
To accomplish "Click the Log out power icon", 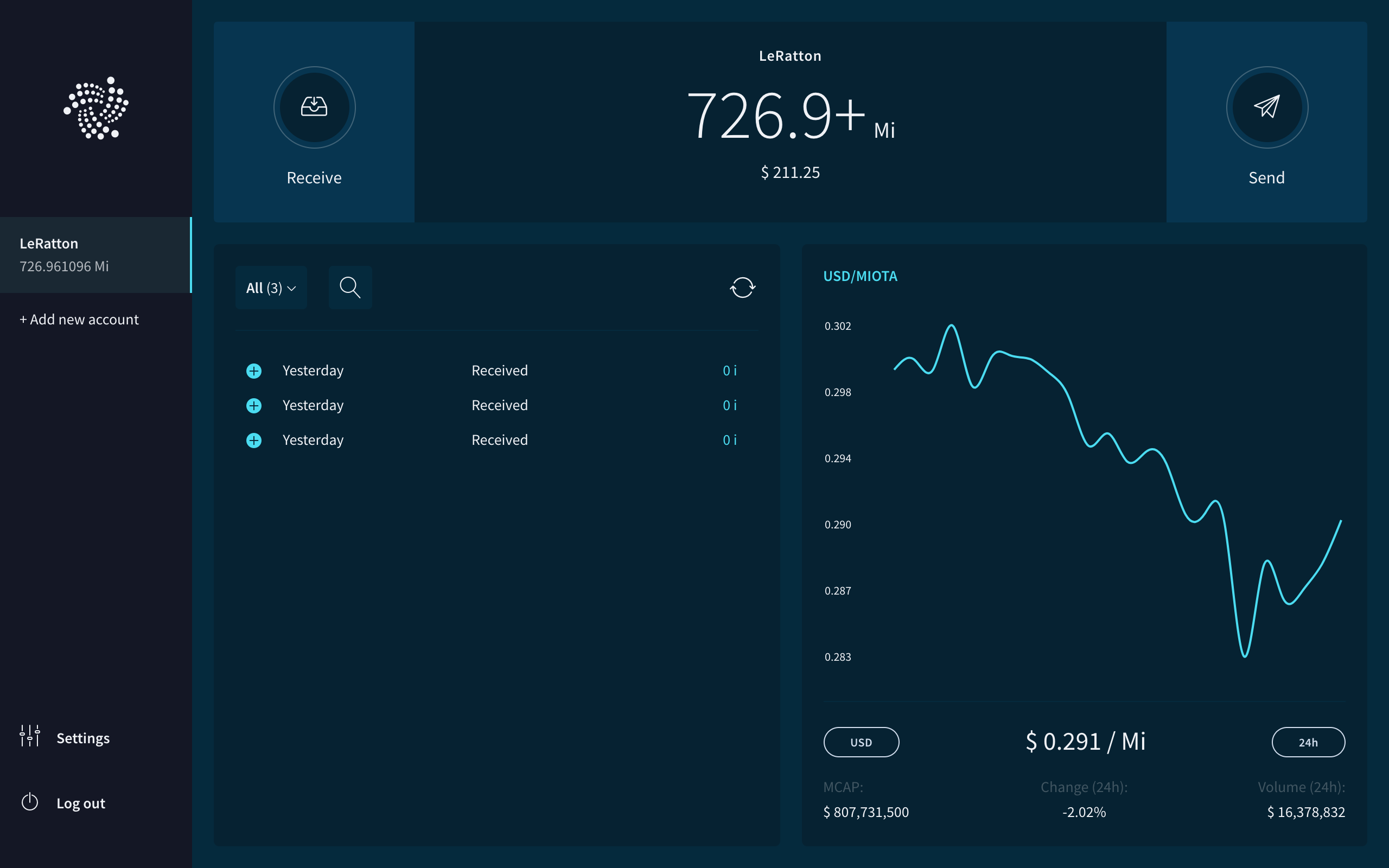I will pos(30,802).
